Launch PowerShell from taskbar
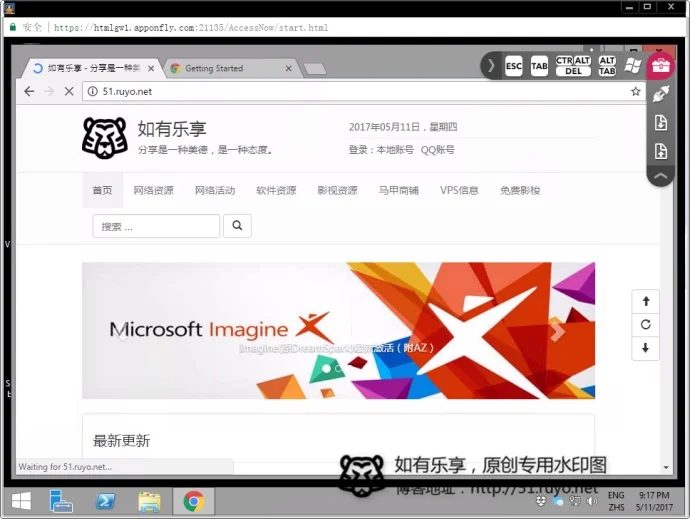Image resolution: width=690 pixels, height=519 pixels. pyautogui.click(x=106, y=501)
